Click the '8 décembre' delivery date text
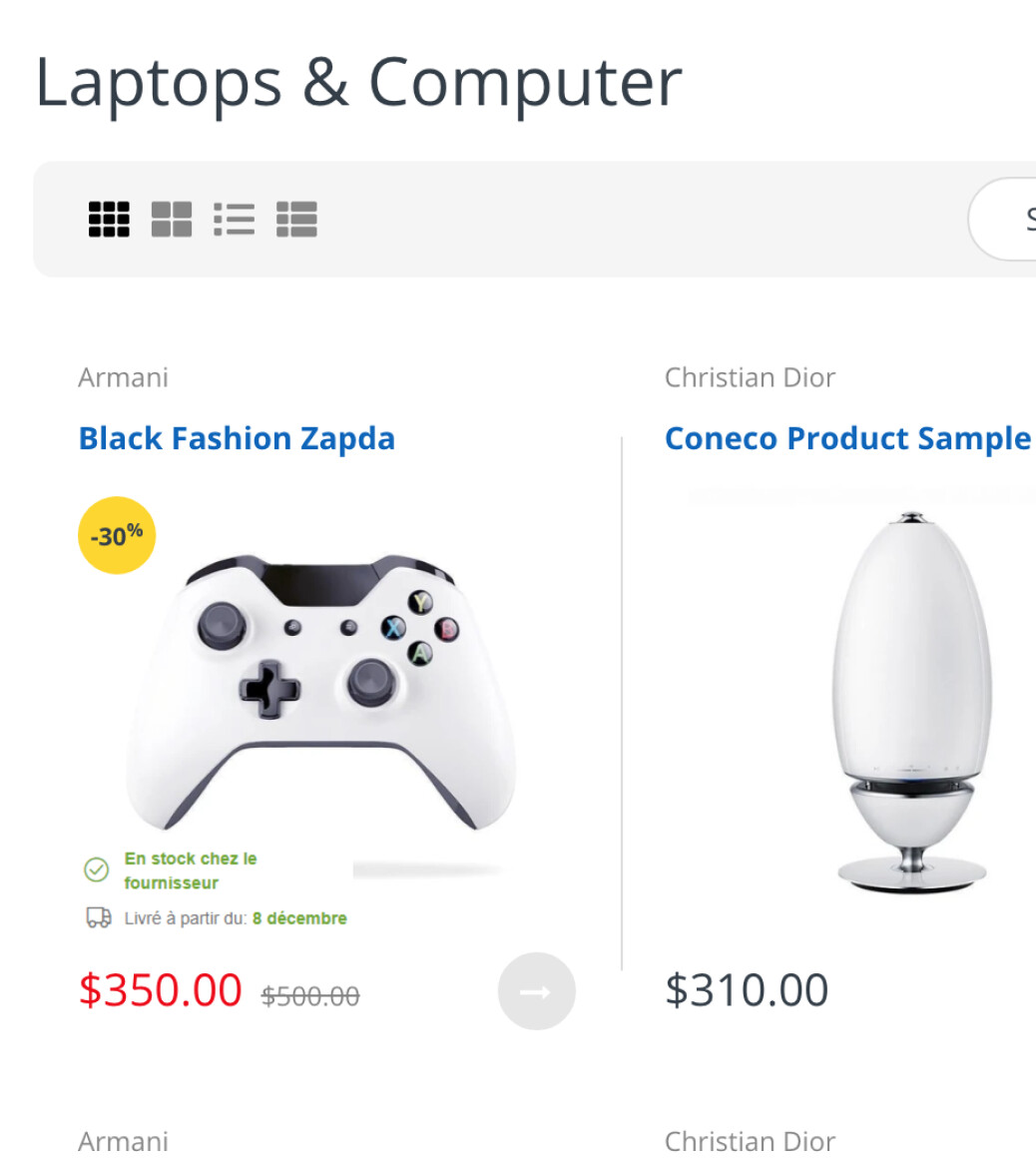Screen dimensions: 1036x1158 click(299, 918)
